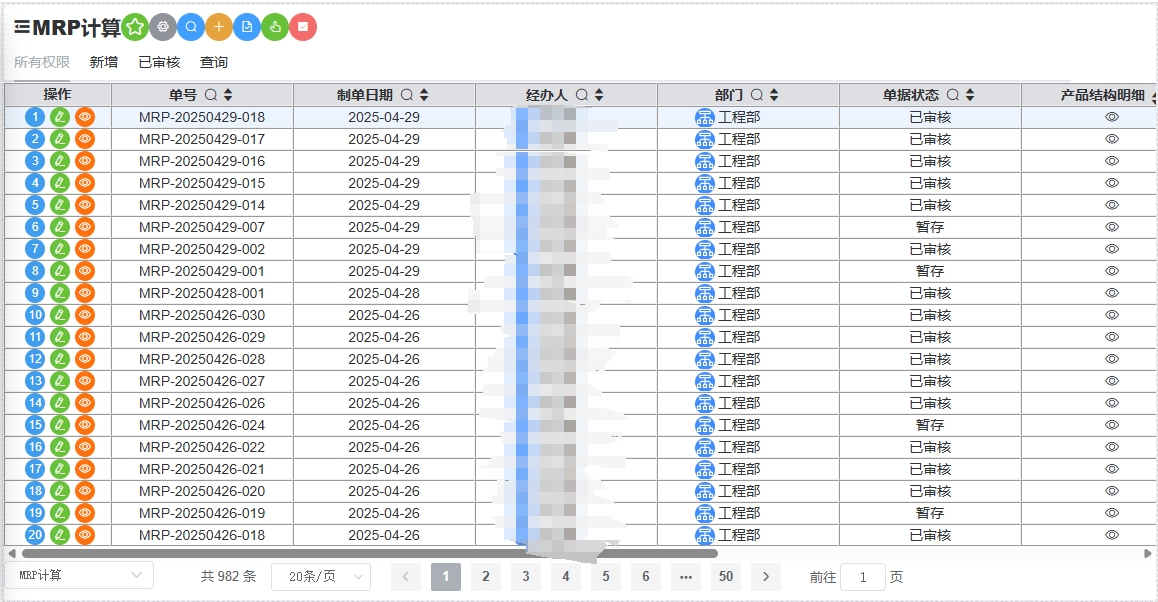Open the 20条/页 page size dropdown
The width and height of the screenshot is (1158, 602).
pyautogui.click(x=321, y=576)
